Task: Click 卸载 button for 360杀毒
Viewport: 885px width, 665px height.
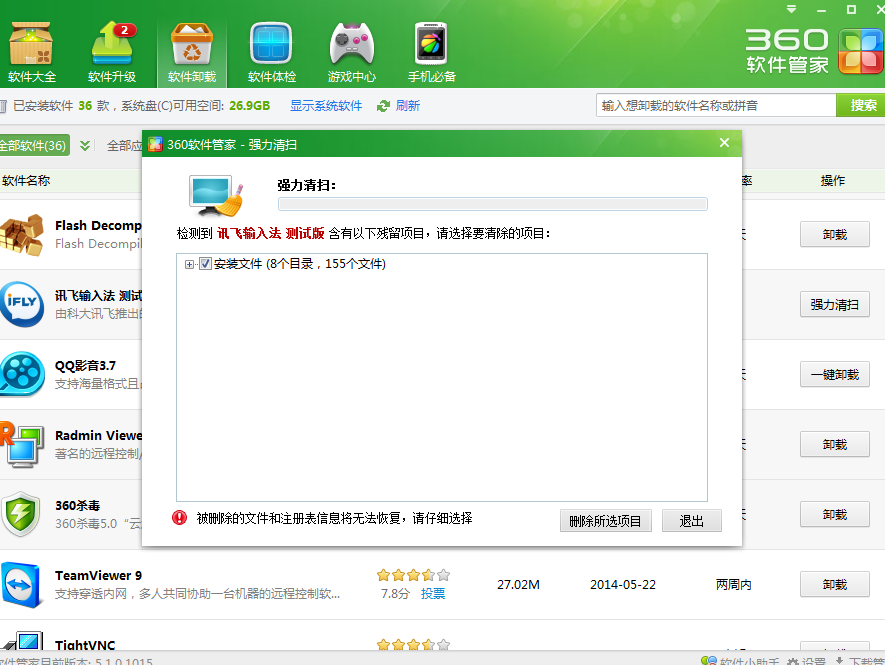Action: (x=834, y=515)
